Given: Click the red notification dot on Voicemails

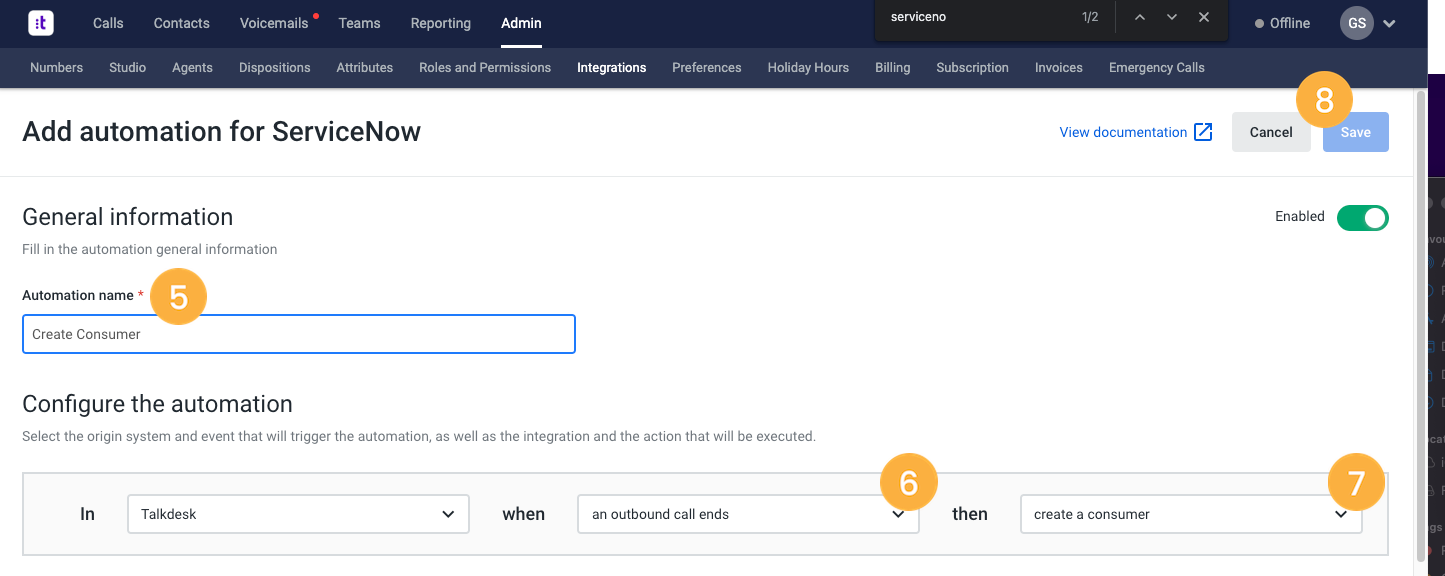Looking at the screenshot, I should (x=315, y=14).
